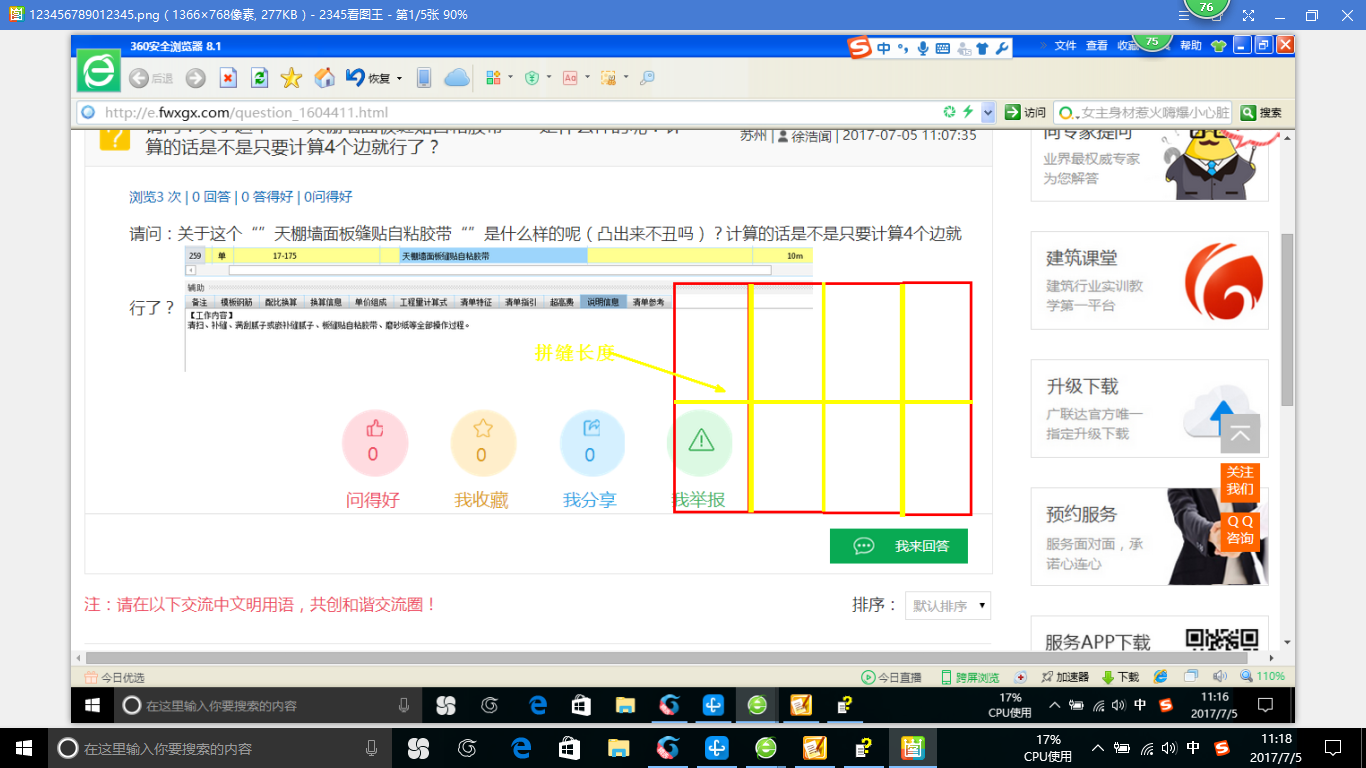Click the search box with 女主身材惹火 text
This screenshot has height=768, width=1366.
tap(1145, 112)
